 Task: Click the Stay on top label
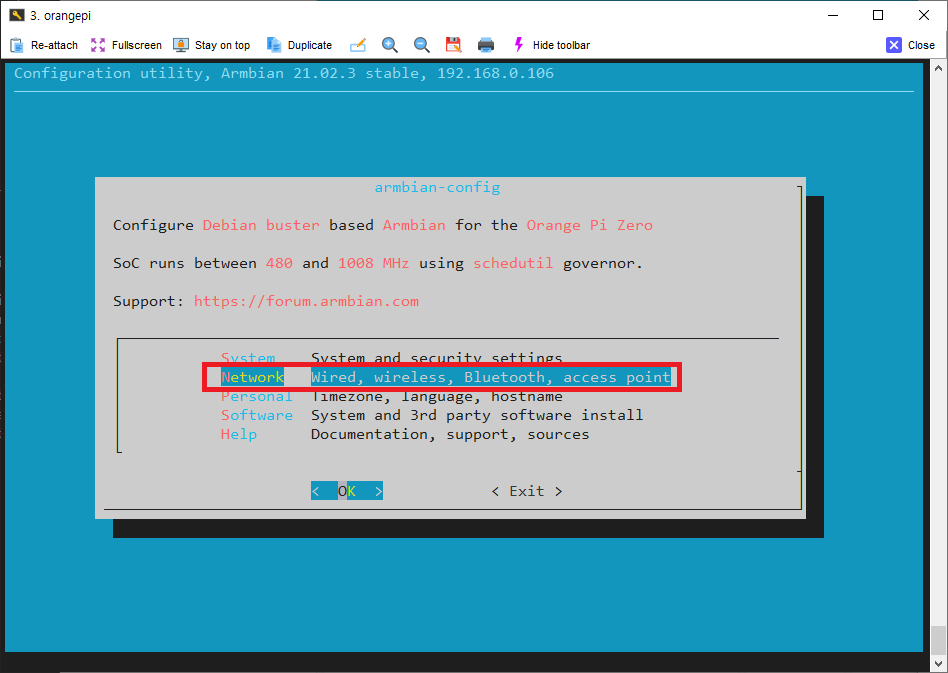[x=222, y=45]
